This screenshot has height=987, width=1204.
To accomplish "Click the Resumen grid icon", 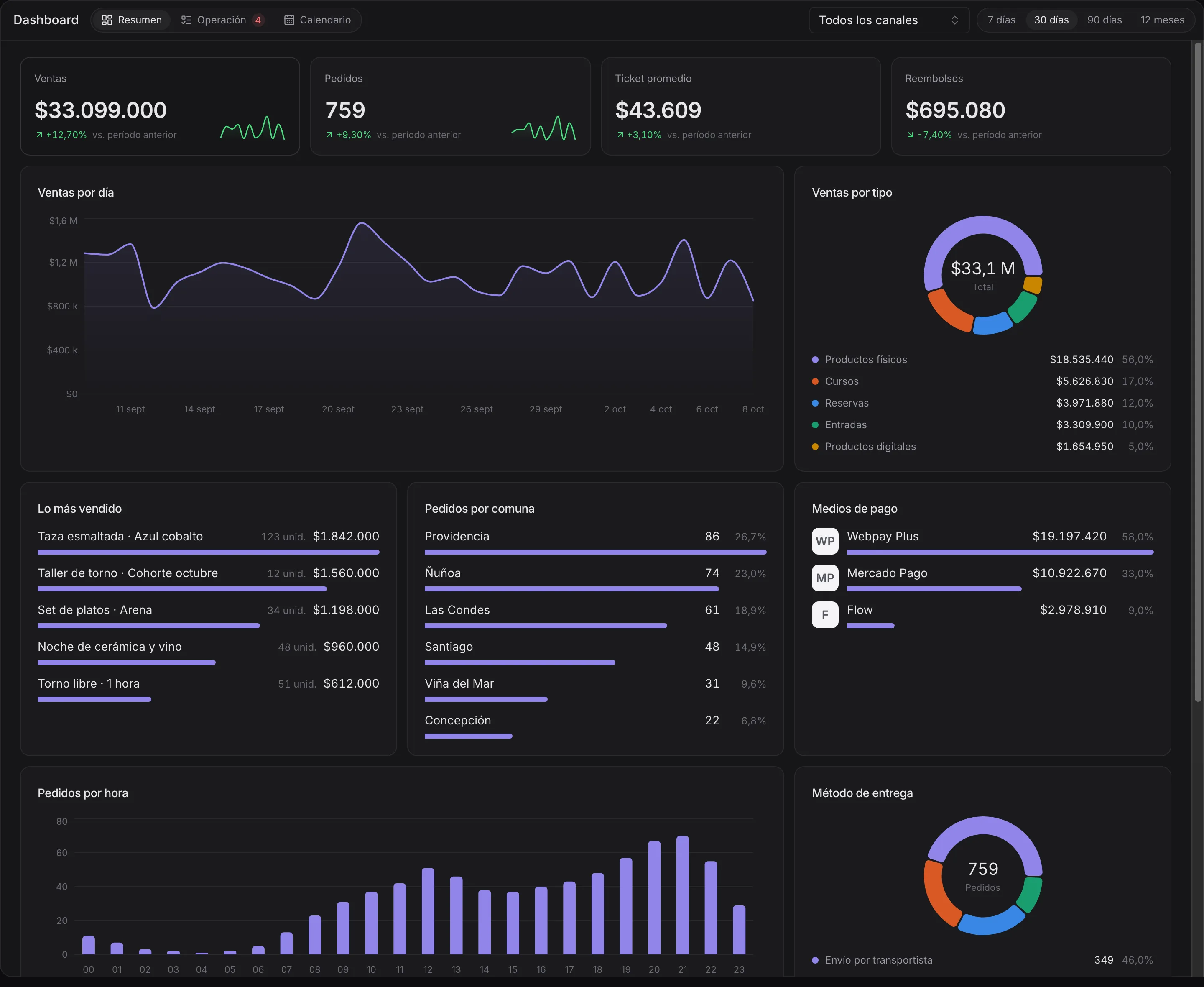I will 107,20.
